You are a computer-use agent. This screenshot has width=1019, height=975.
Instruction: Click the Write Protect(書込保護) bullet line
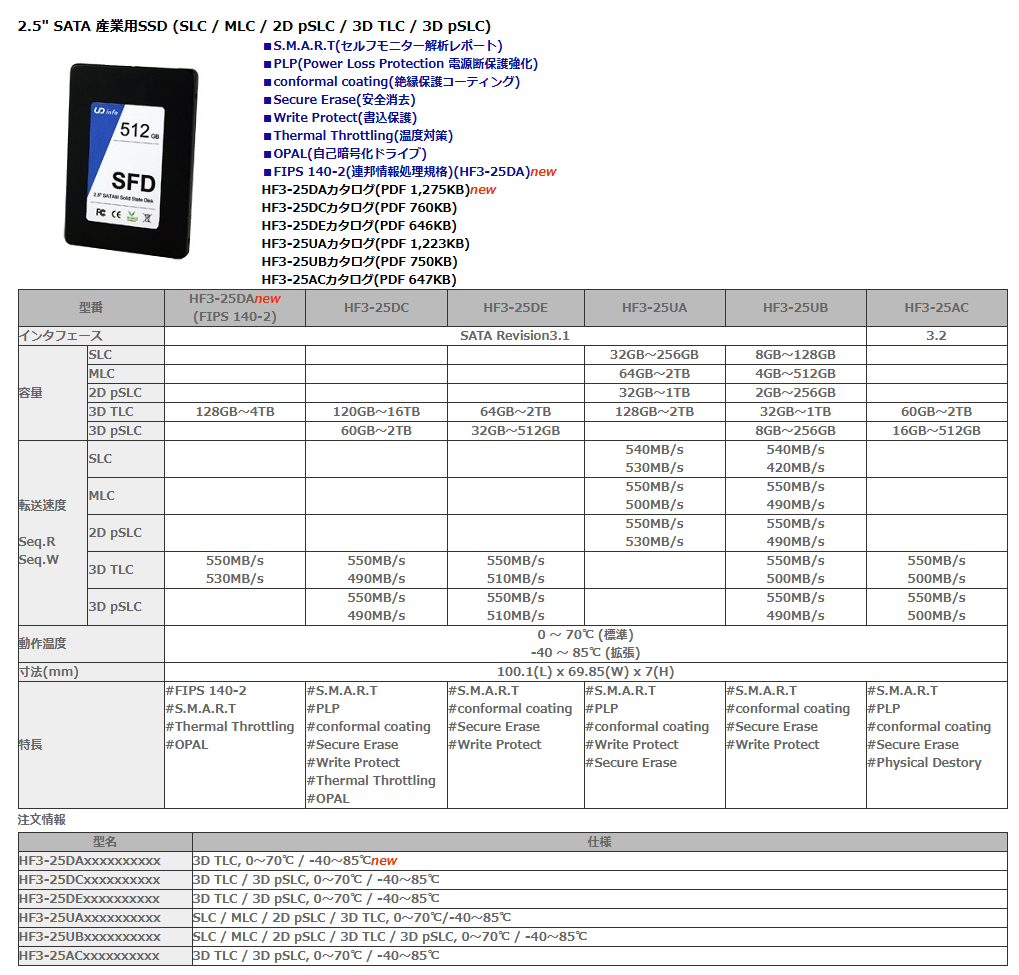click(340, 118)
